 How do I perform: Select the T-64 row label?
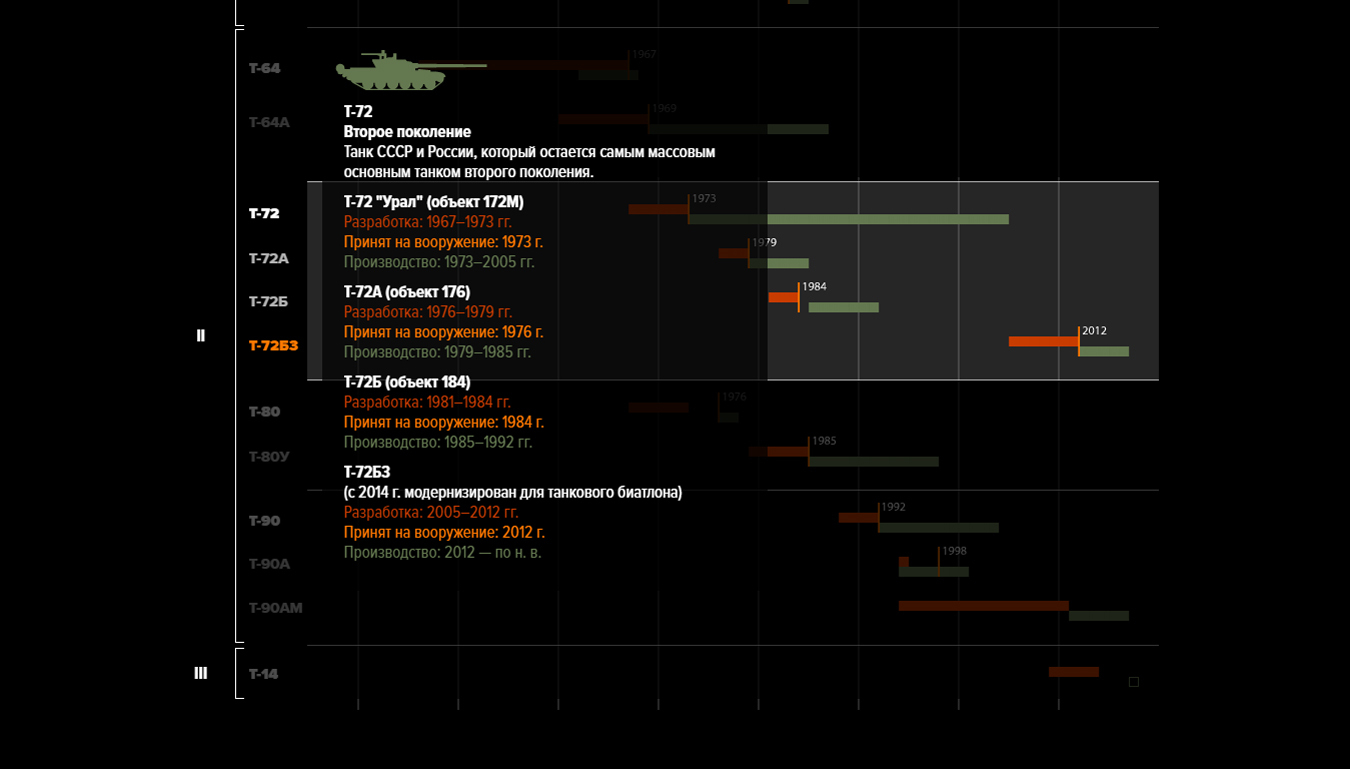pyautogui.click(x=265, y=68)
